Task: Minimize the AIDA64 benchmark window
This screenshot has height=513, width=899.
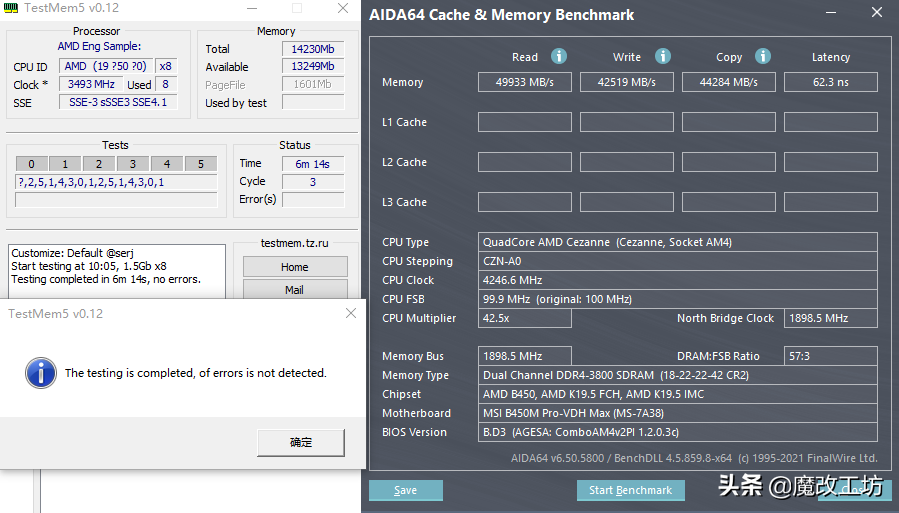Action: tap(831, 13)
